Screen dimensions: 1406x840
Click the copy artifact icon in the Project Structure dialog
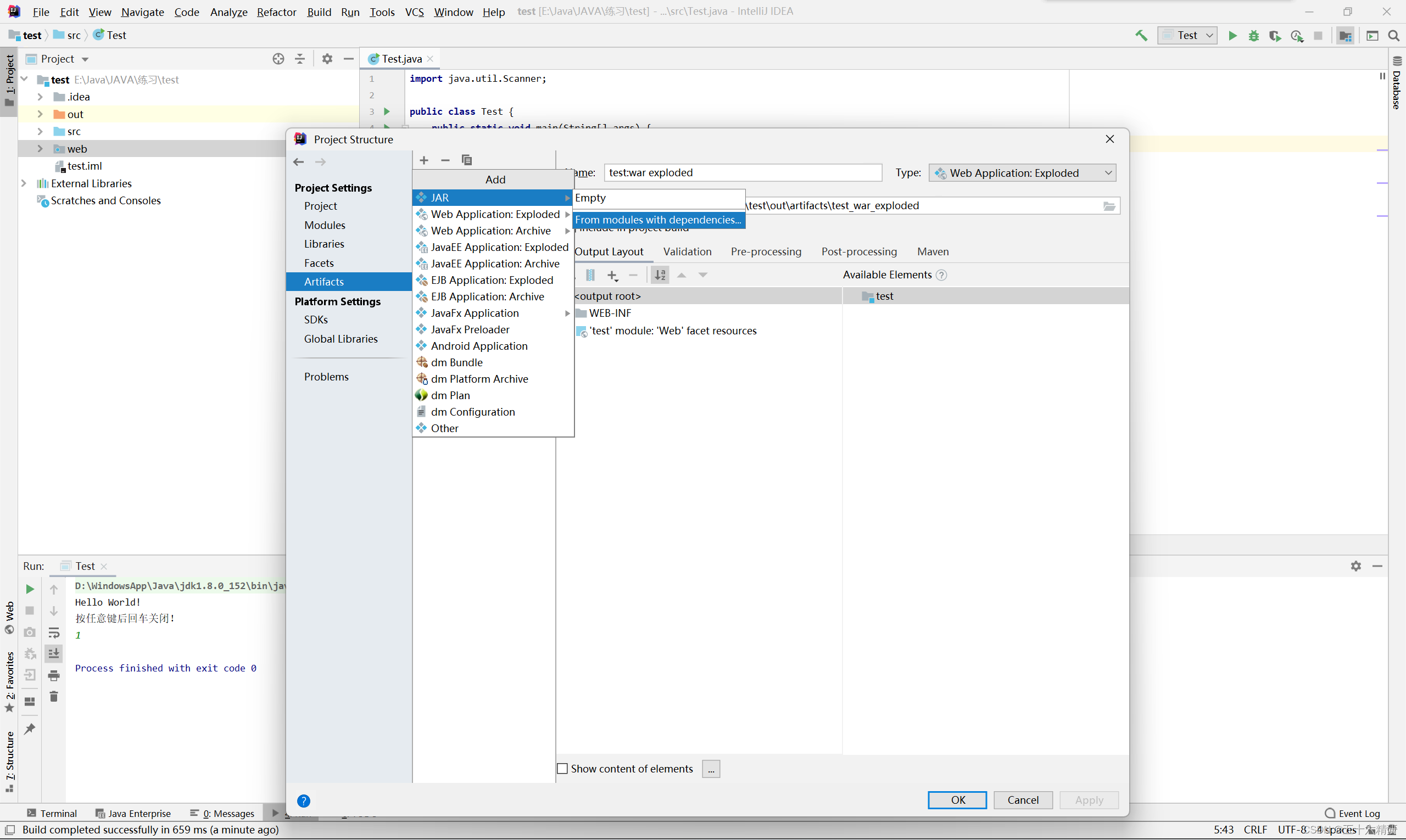pyautogui.click(x=467, y=160)
